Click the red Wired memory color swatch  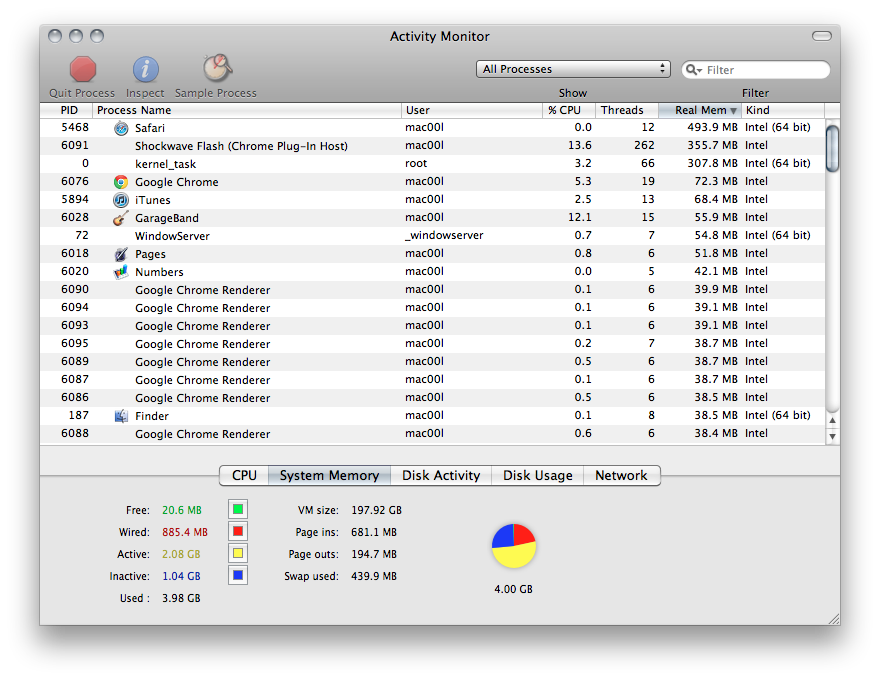[x=238, y=531]
